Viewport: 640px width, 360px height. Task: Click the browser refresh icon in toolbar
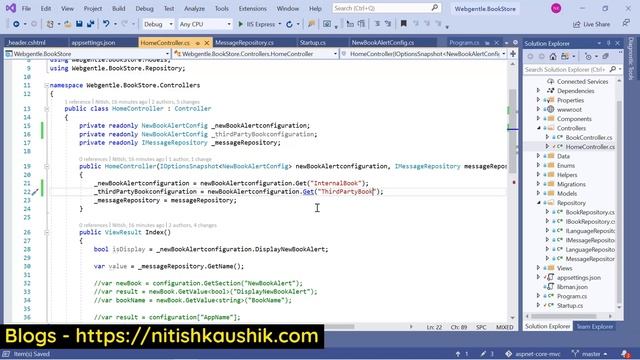289,24
